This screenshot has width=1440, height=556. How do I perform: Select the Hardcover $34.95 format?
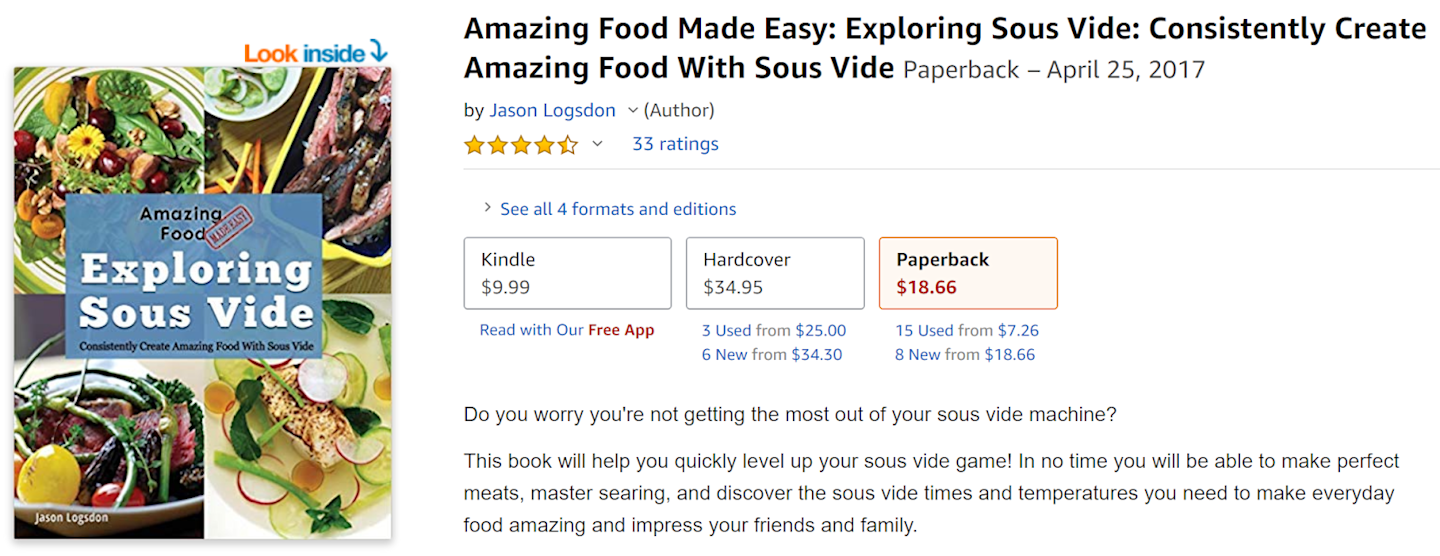(x=775, y=273)
